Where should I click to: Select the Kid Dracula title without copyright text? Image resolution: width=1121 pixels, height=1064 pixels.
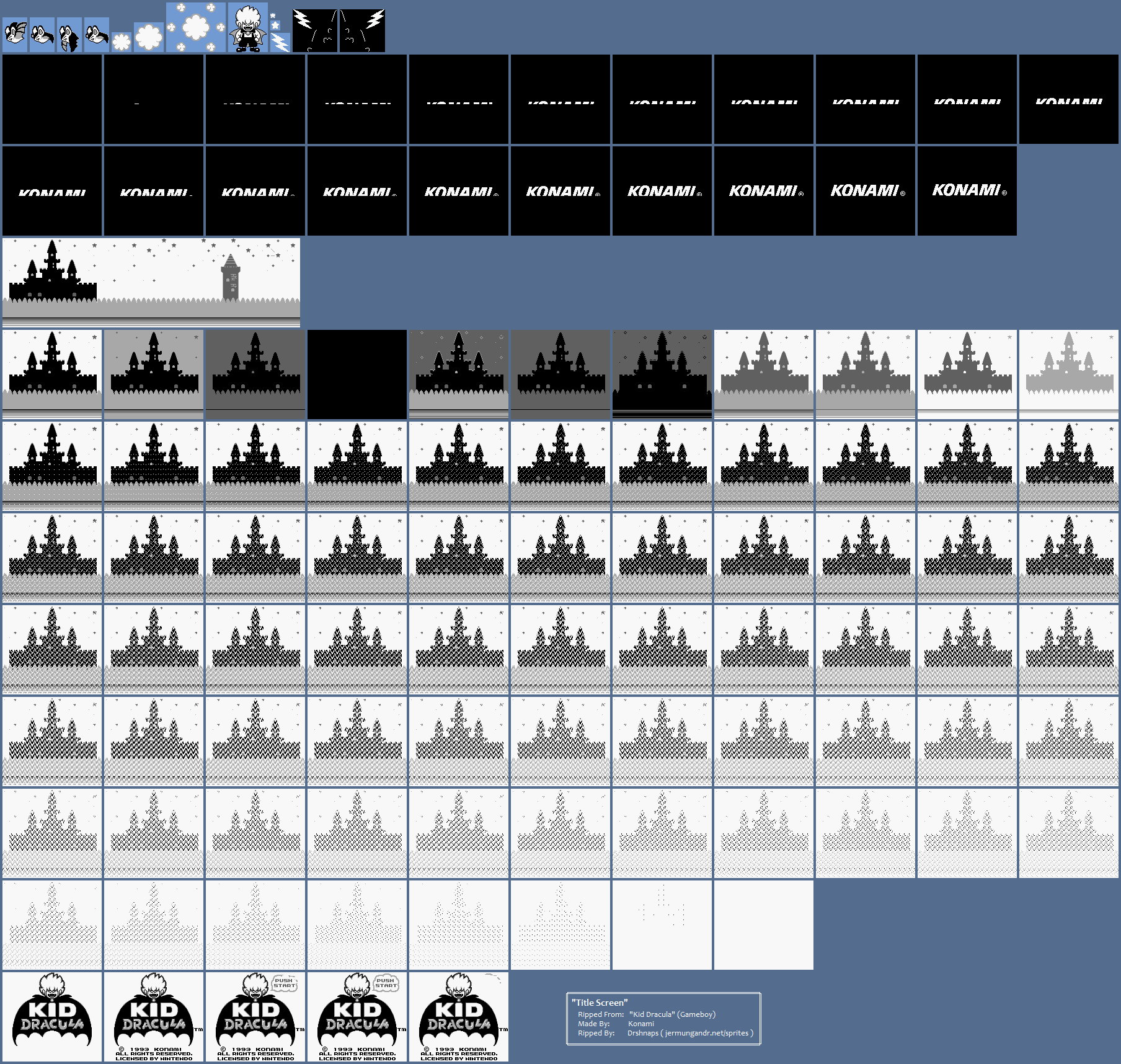click(52, 1017)
